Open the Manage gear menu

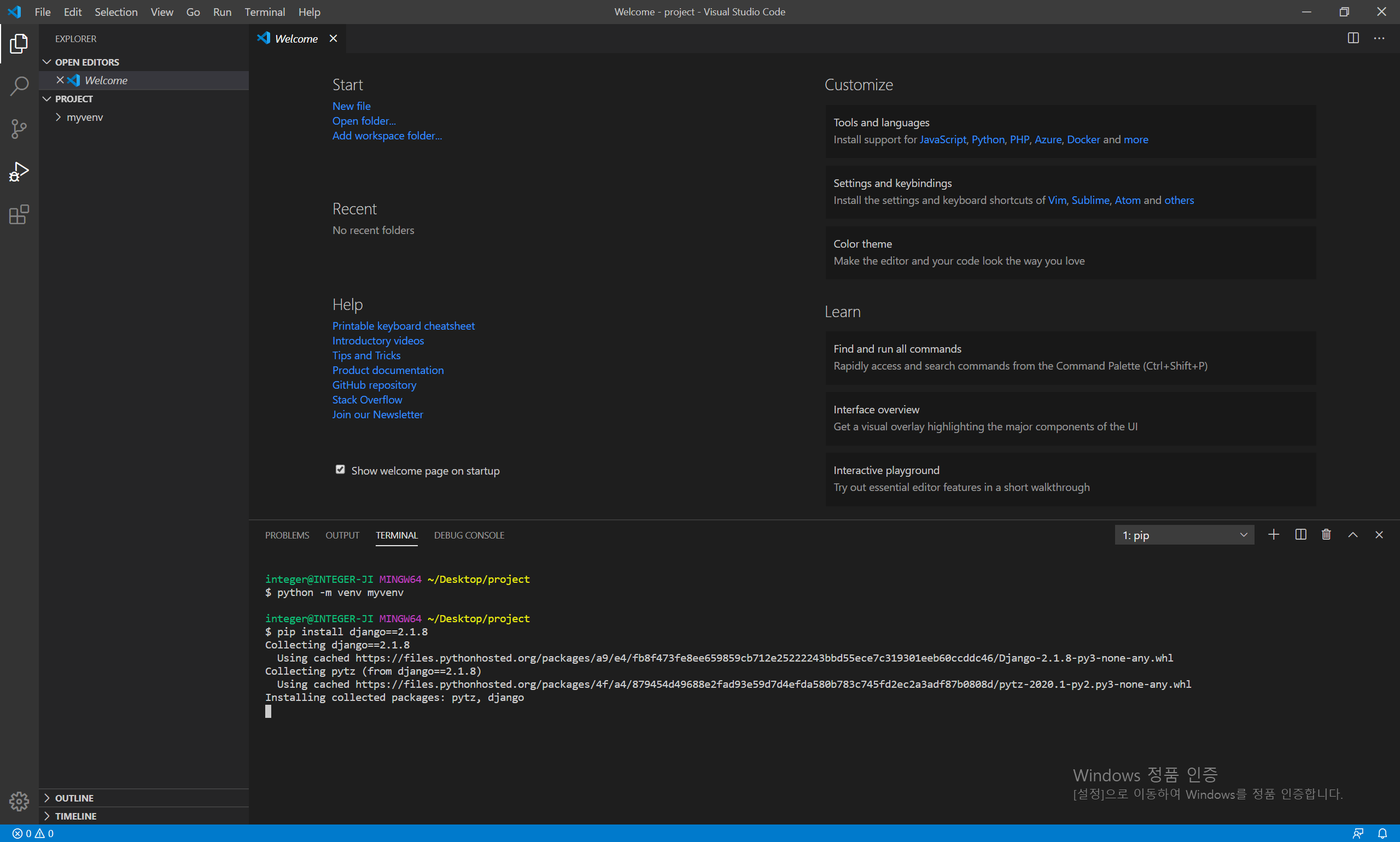19,801
